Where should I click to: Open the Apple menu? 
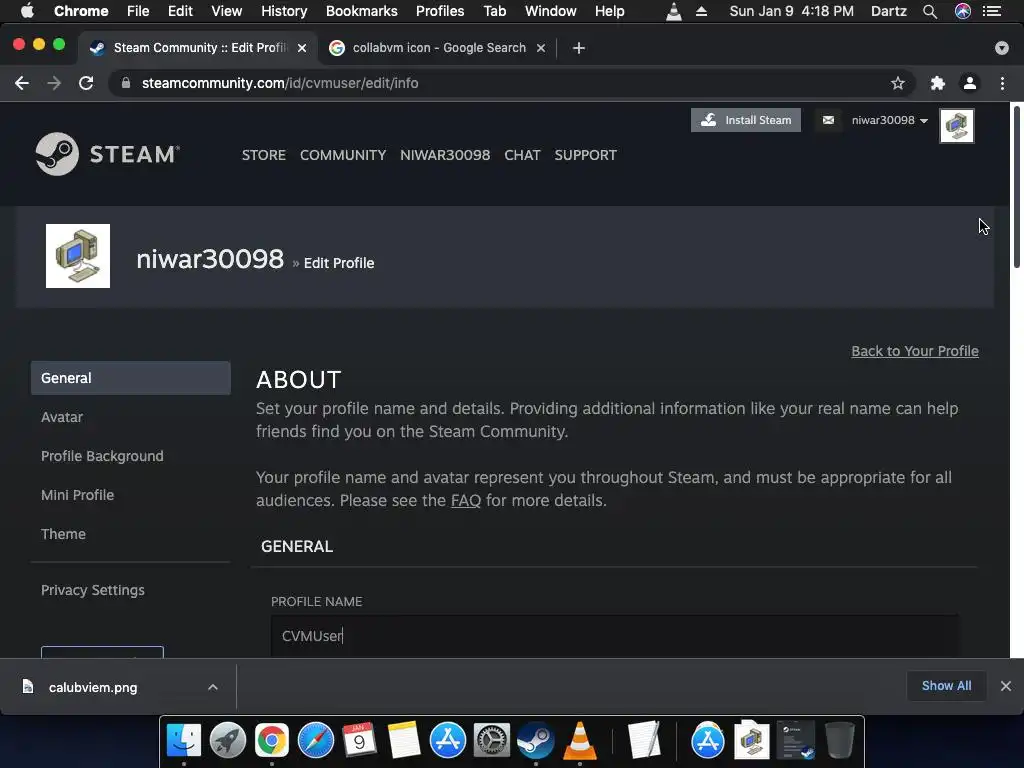click(x=27, y=11)
